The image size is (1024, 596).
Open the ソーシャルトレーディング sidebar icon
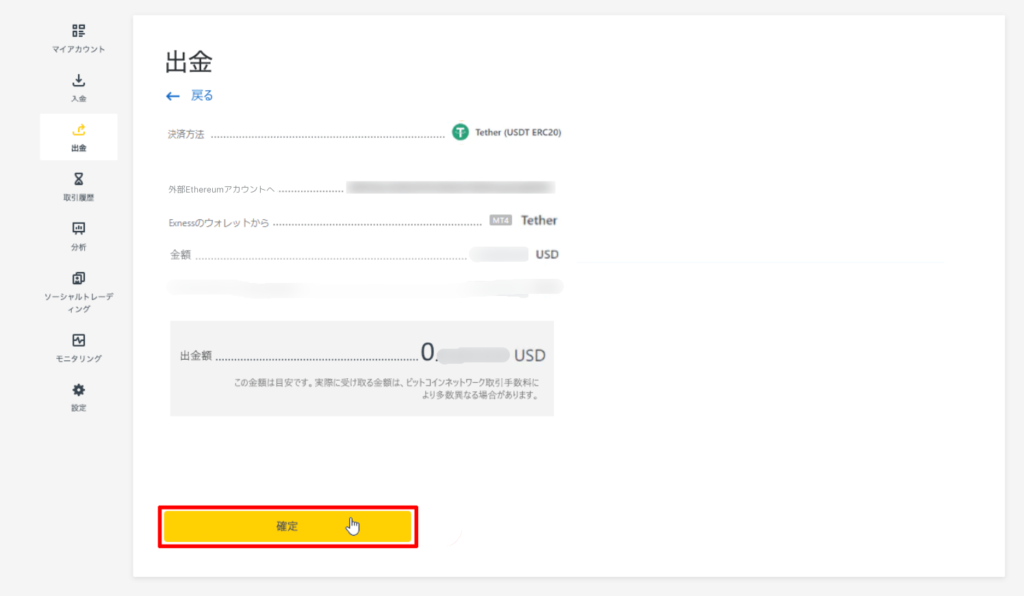coord(78,278)
